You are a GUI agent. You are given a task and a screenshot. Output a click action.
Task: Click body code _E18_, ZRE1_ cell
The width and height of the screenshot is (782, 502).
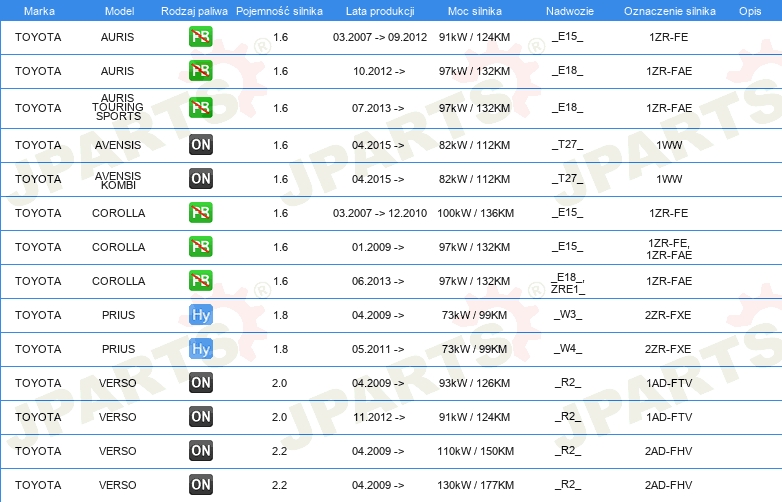point(568,283)
